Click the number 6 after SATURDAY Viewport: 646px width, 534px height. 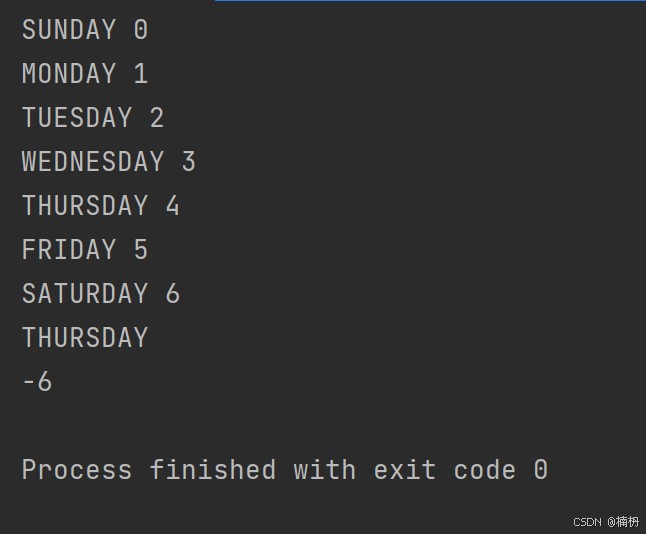(x=173, y=294)
